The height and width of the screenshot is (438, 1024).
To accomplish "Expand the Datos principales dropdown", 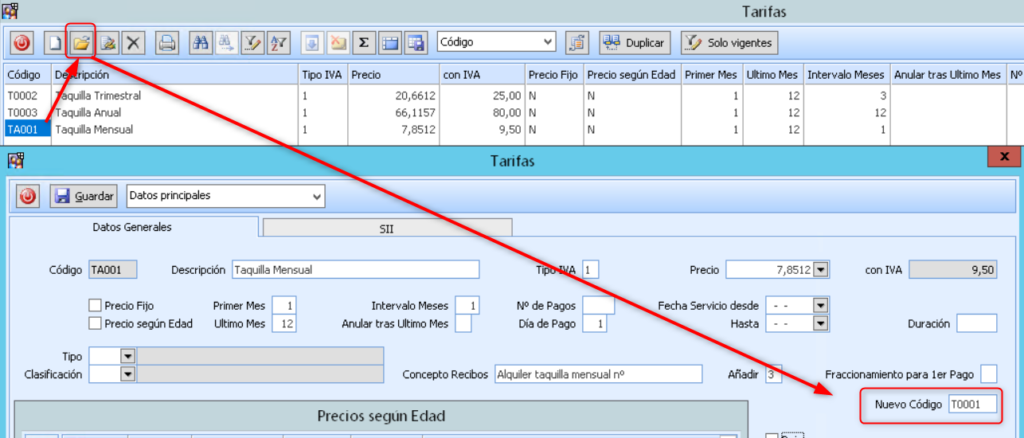I will (x=317, y=196).
